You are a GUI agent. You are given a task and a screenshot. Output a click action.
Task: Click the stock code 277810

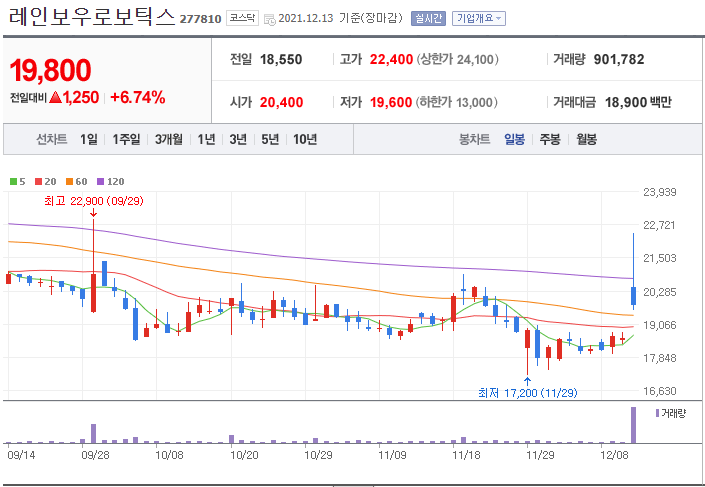click(x=201, y=19)
